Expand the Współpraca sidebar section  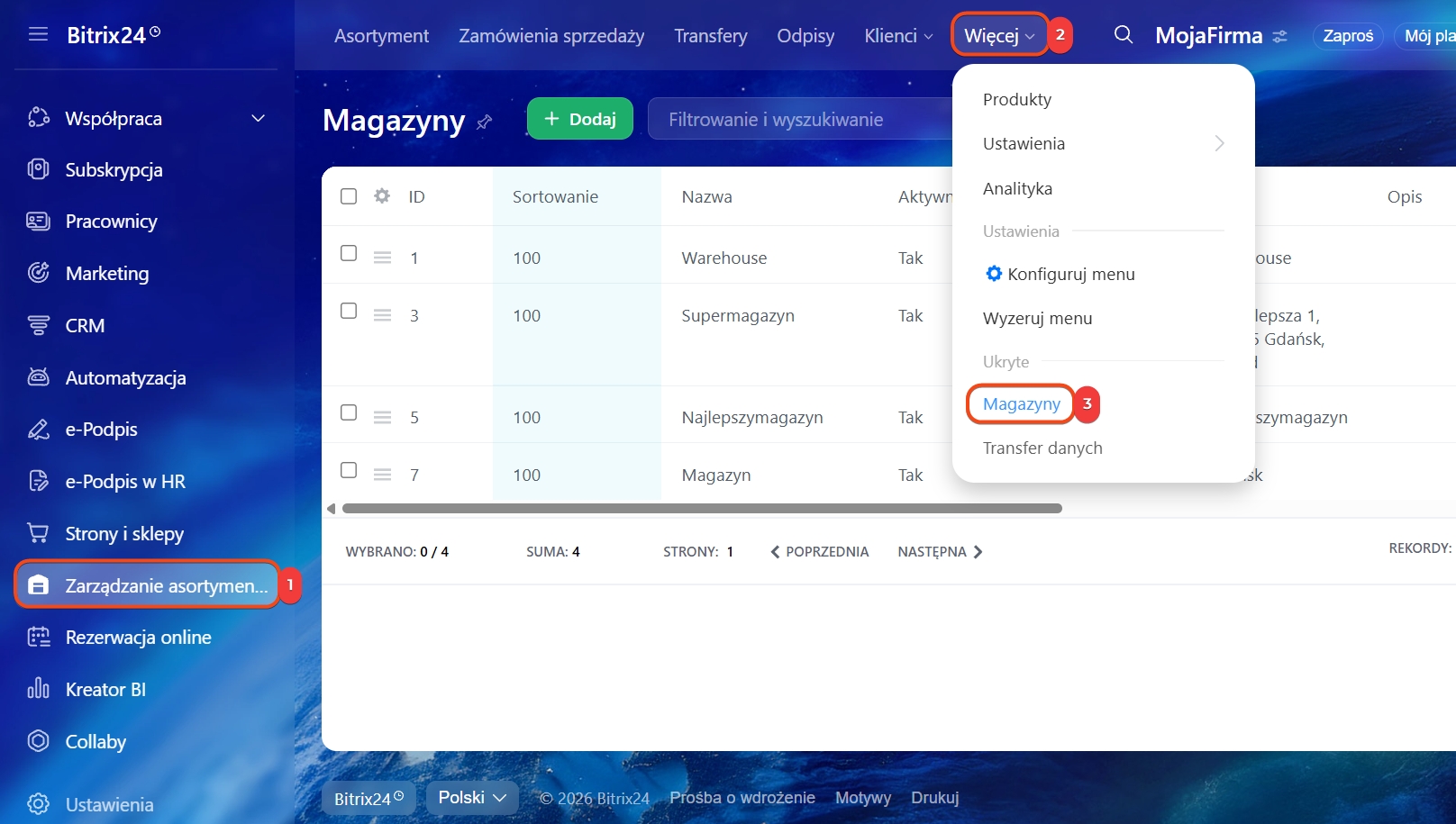[x=258, y=119]
